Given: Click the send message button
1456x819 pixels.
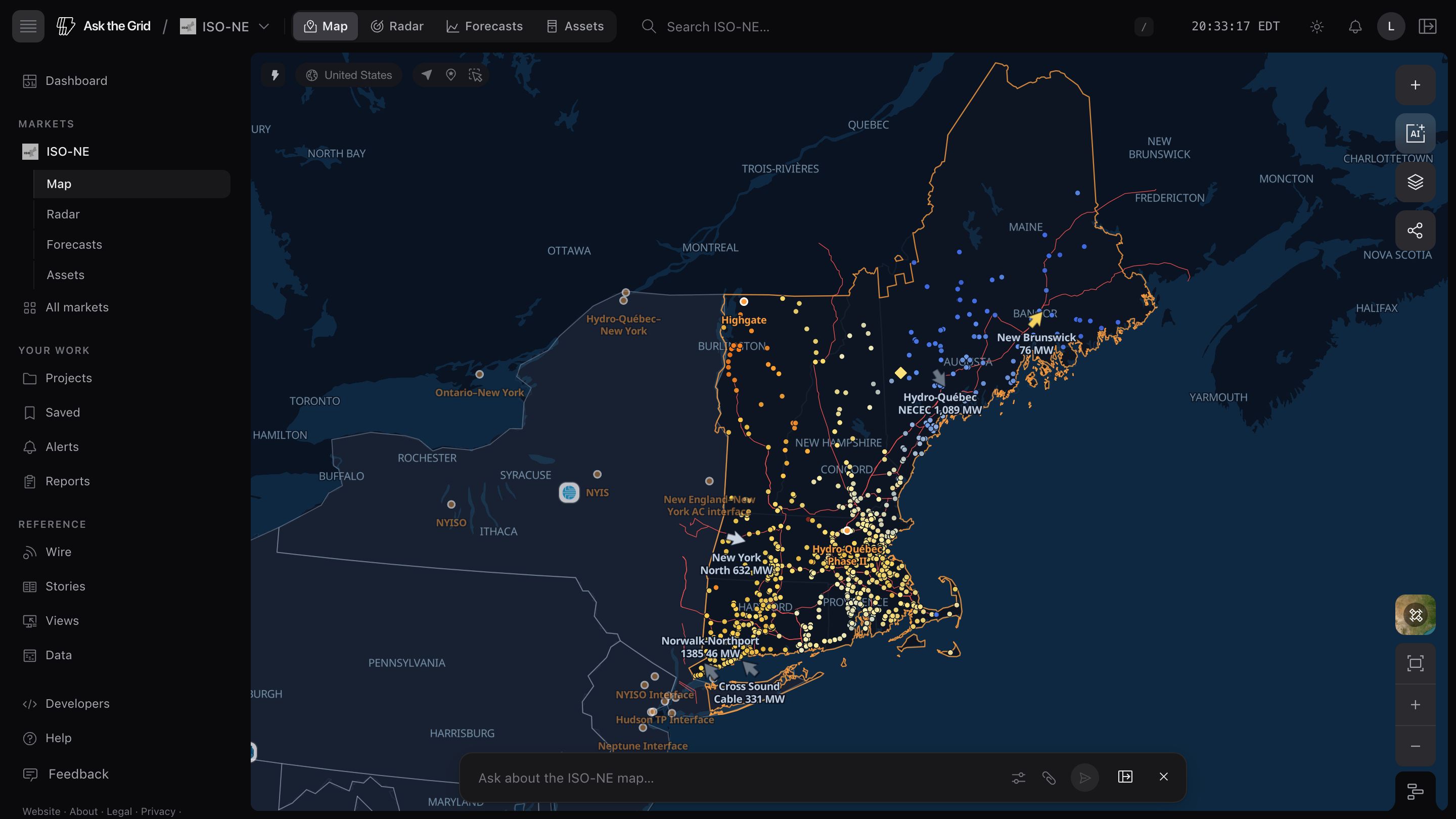Looking at the screenshot, I should [1084, 778].
